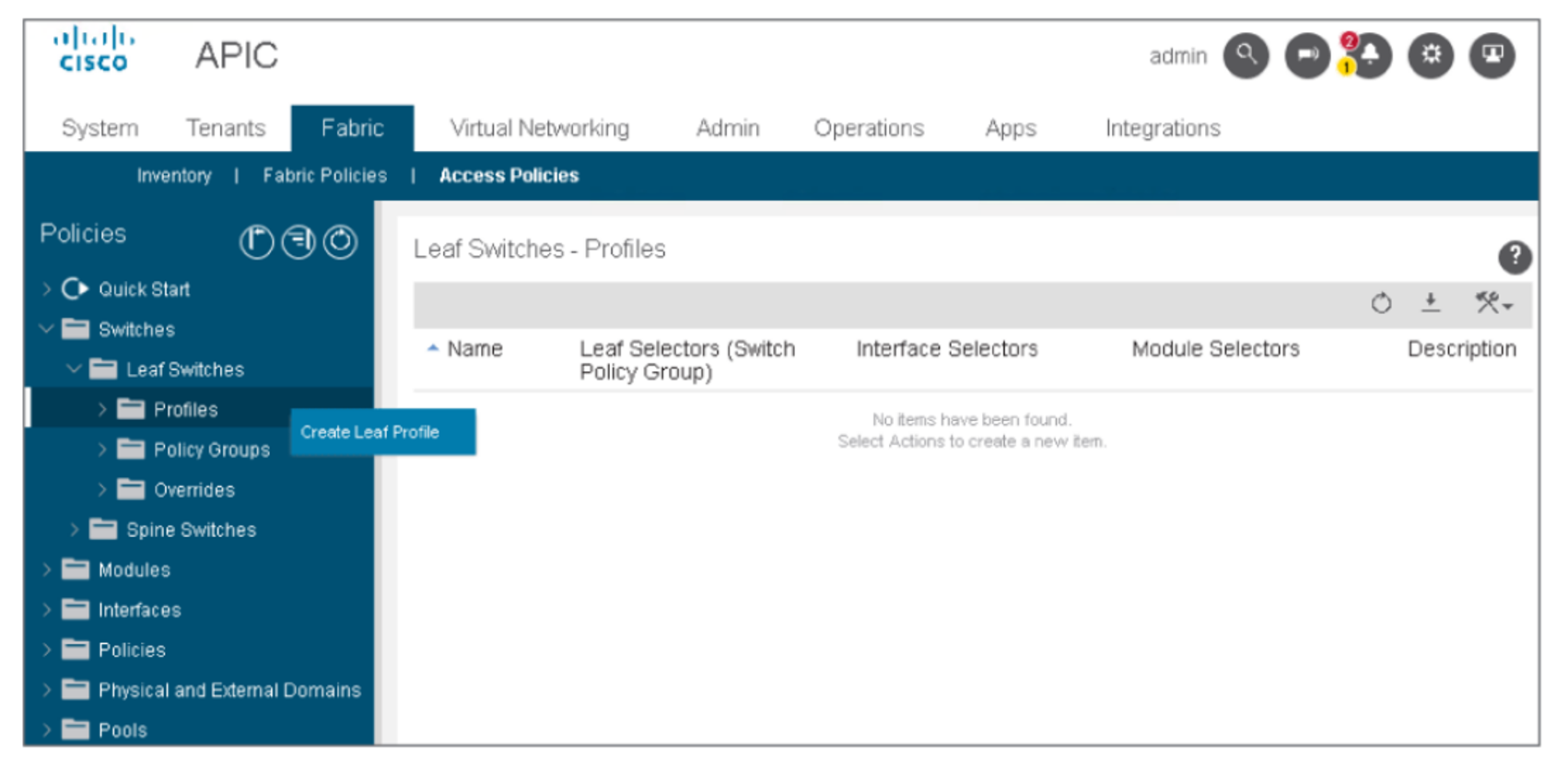
Task: Expand the Quick Start node
Action: (x=46, y=289)
